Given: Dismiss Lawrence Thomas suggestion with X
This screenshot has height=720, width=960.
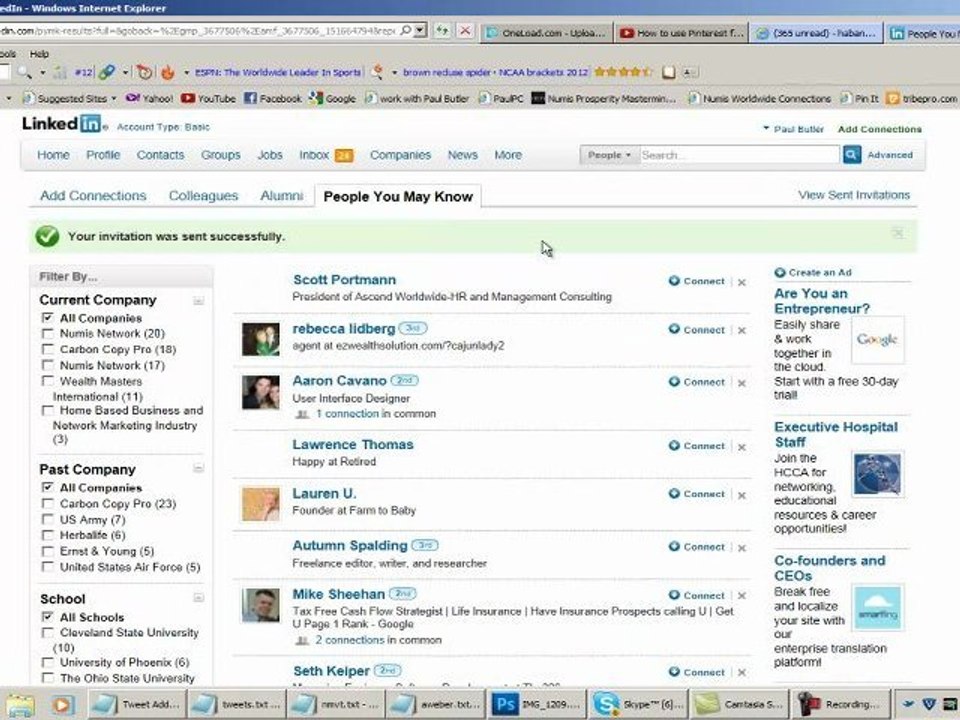Looking at the screenshot, I should coord(742,448).
